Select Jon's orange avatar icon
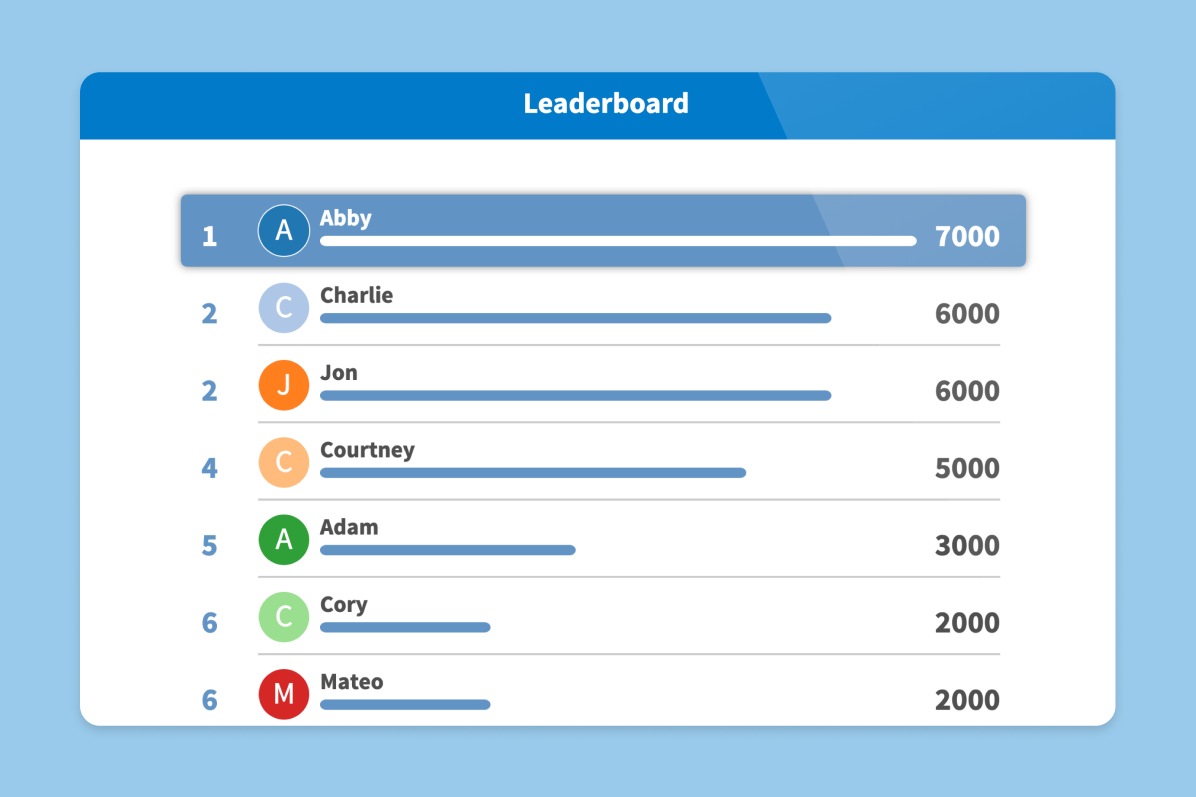Screen dimensions: 1196x797 [284, 385]
